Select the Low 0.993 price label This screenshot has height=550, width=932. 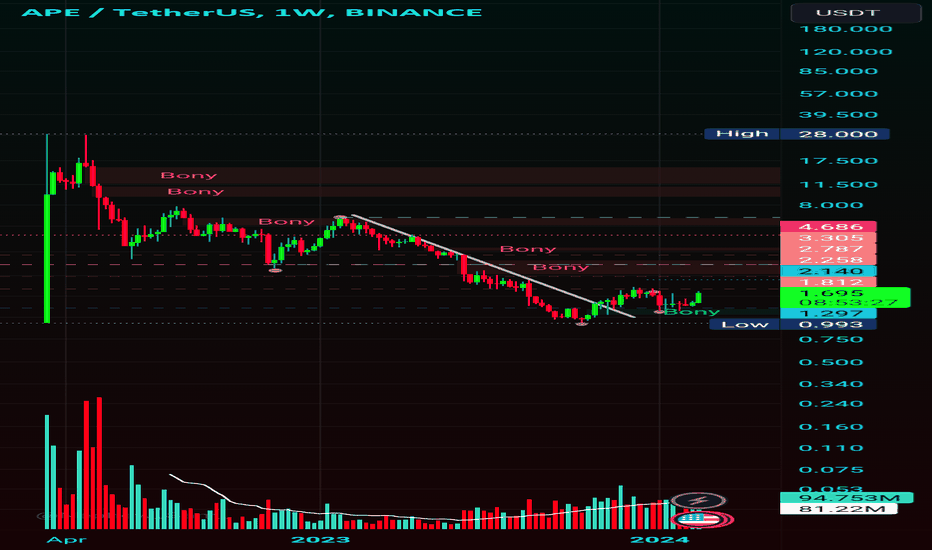pyautogui.click(x=792, y=324)
